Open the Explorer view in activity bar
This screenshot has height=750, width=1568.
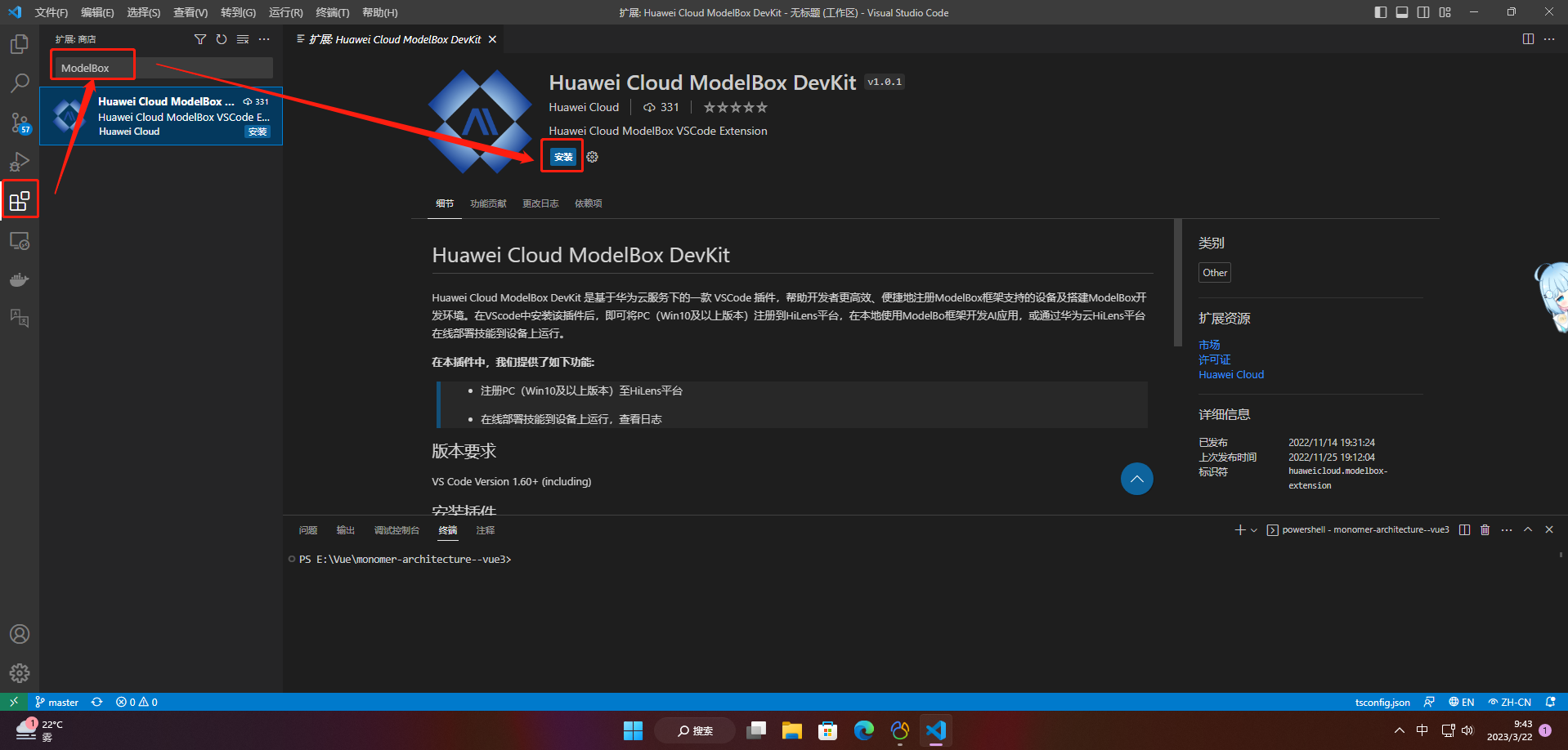[x=20, y=44]
